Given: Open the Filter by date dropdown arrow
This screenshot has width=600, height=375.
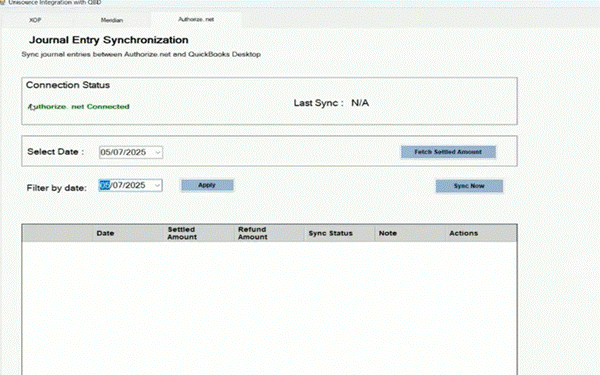Looking at the screenshot, I should click(157, 186).
